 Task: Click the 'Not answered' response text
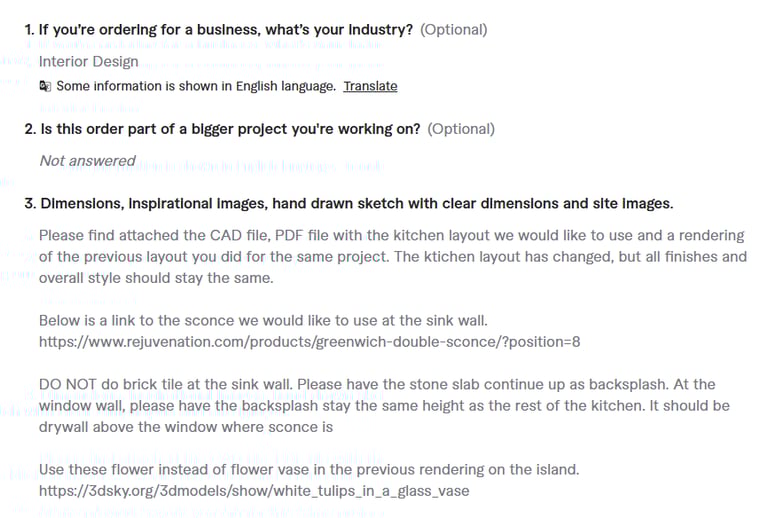click(x=88, y=161)
